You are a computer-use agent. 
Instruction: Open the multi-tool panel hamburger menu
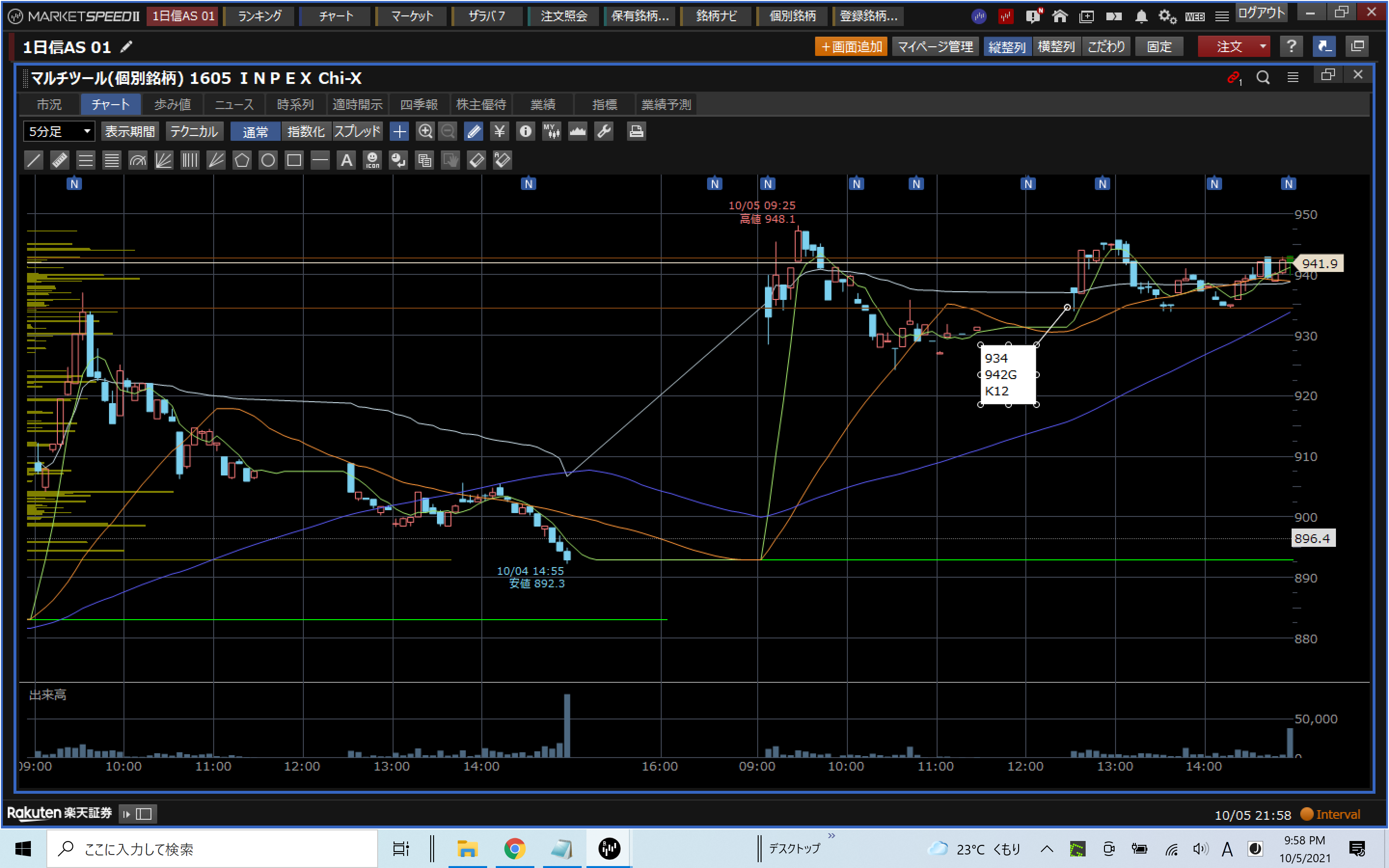coord(1293,77)
